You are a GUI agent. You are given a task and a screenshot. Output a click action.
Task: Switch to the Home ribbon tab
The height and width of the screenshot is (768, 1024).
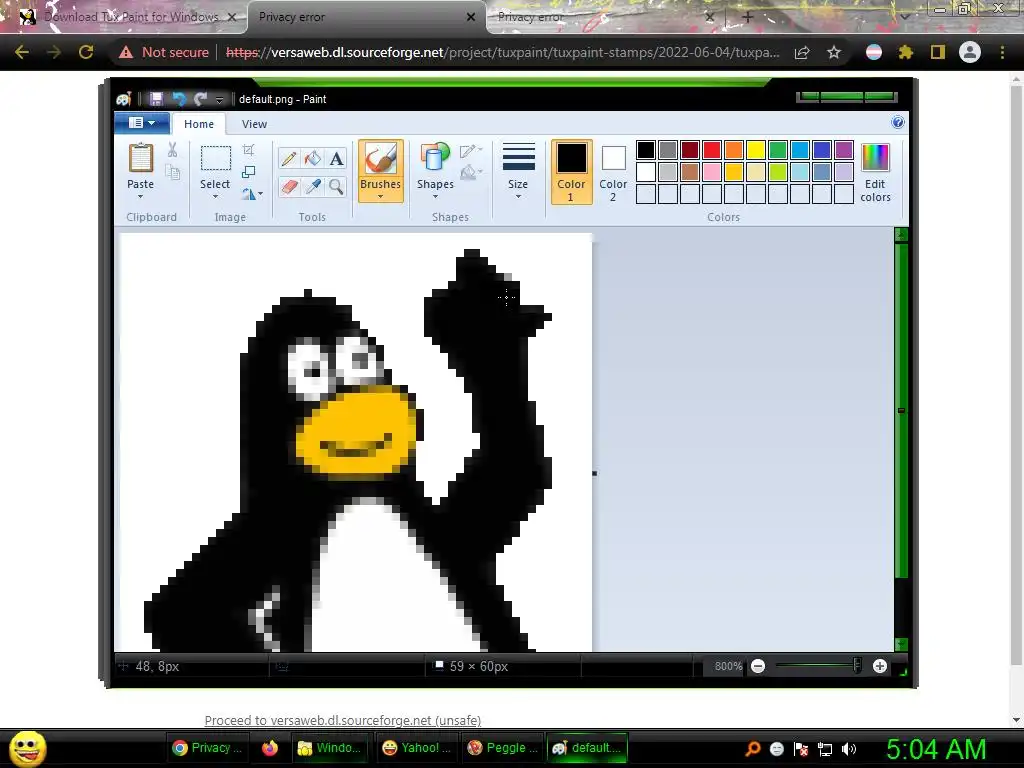[x=199, y=124]
